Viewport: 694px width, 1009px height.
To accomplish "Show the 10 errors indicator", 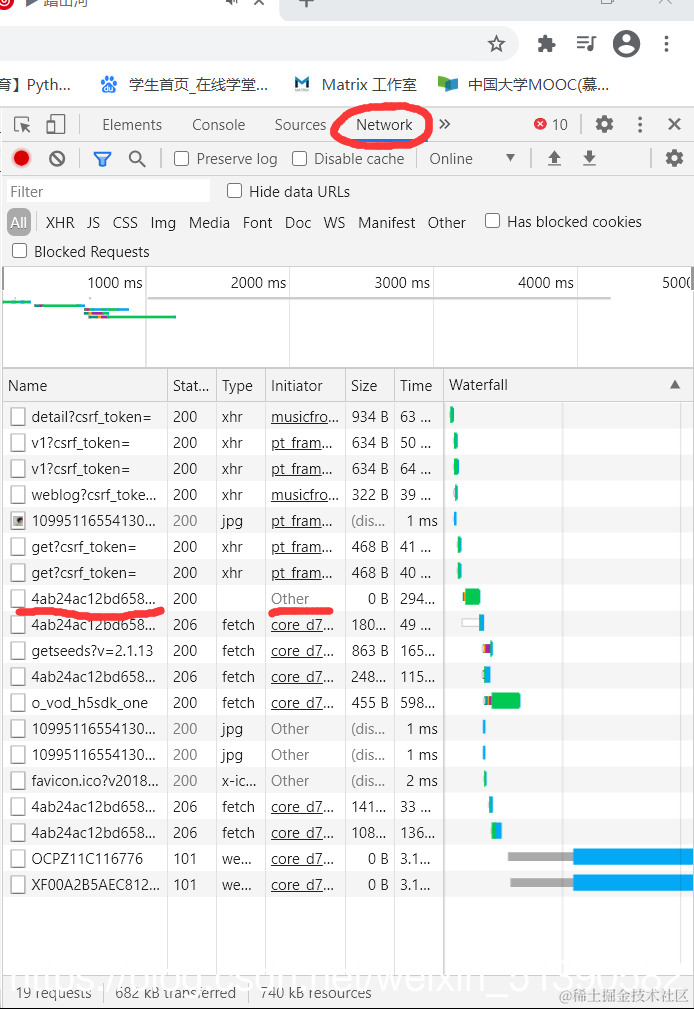I will (x=551, y=124).
